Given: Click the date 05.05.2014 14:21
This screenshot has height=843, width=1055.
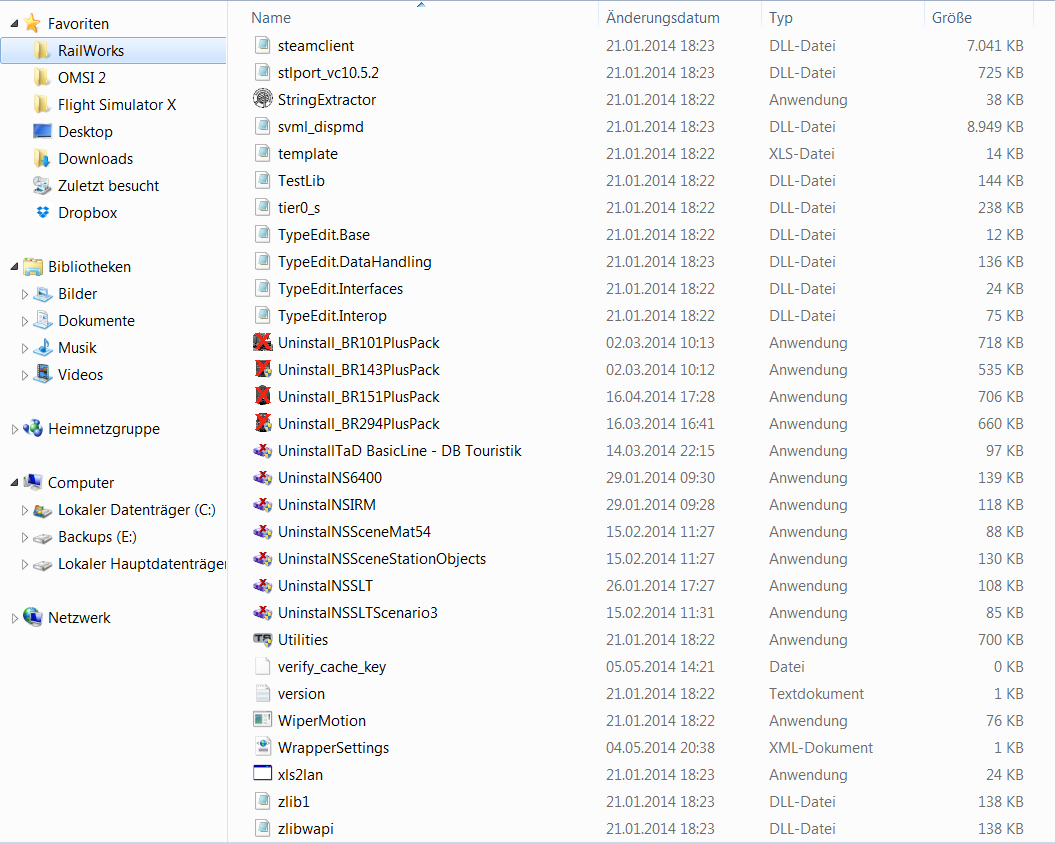Looking at the screenshot, I should (x=660, y=666).
